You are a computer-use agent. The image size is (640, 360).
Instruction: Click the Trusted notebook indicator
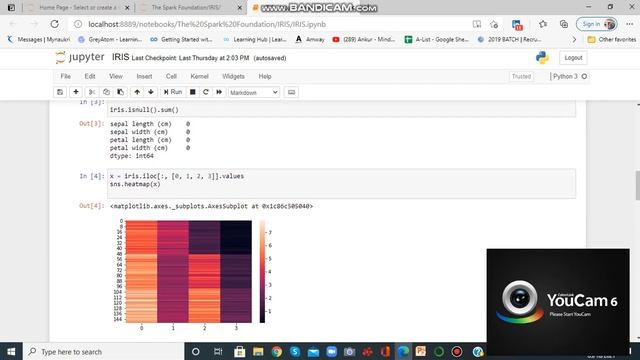tap(521, 76)
